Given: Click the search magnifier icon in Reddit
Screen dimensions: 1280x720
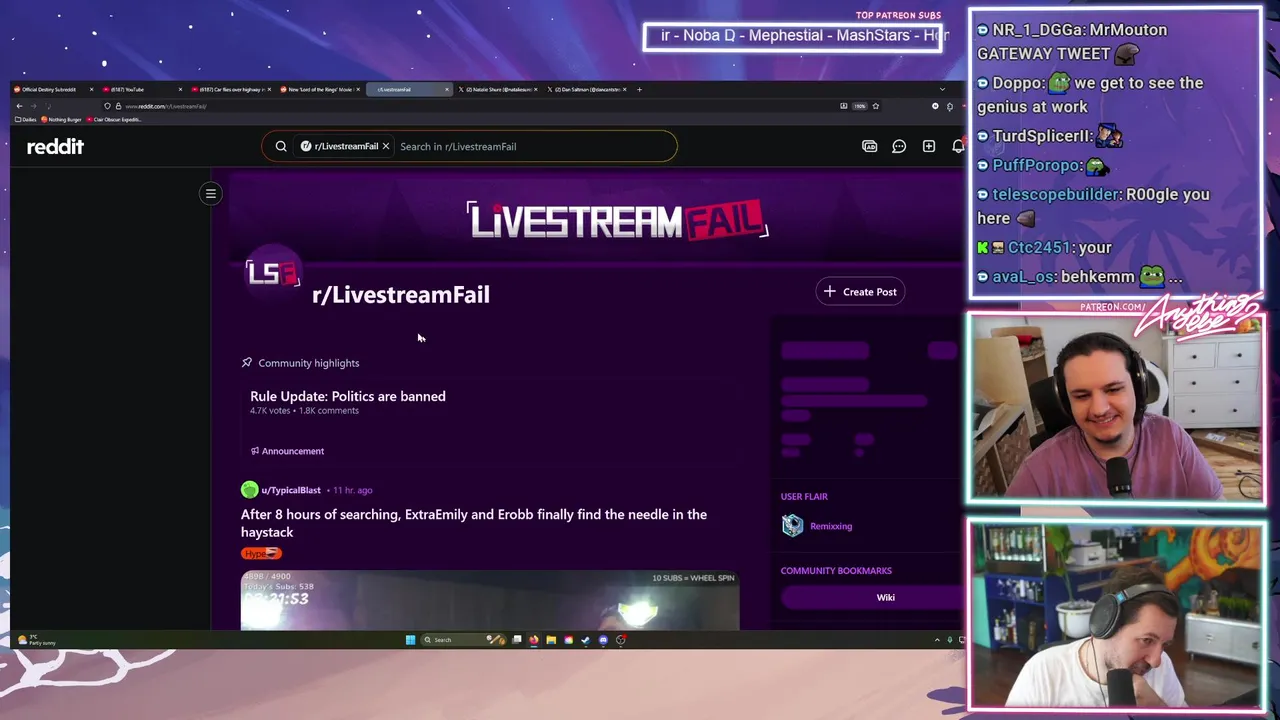Looking at the screenshot, I should point(281,146).
